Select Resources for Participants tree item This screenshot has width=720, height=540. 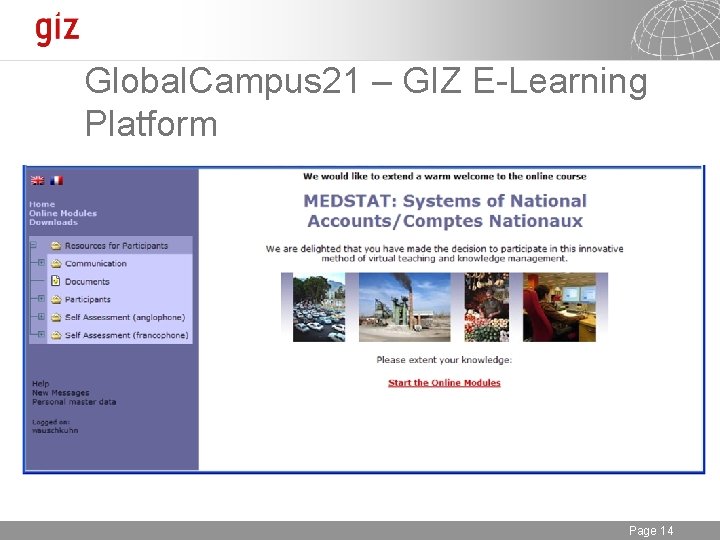pyautogui.click(x=116, y=246)
